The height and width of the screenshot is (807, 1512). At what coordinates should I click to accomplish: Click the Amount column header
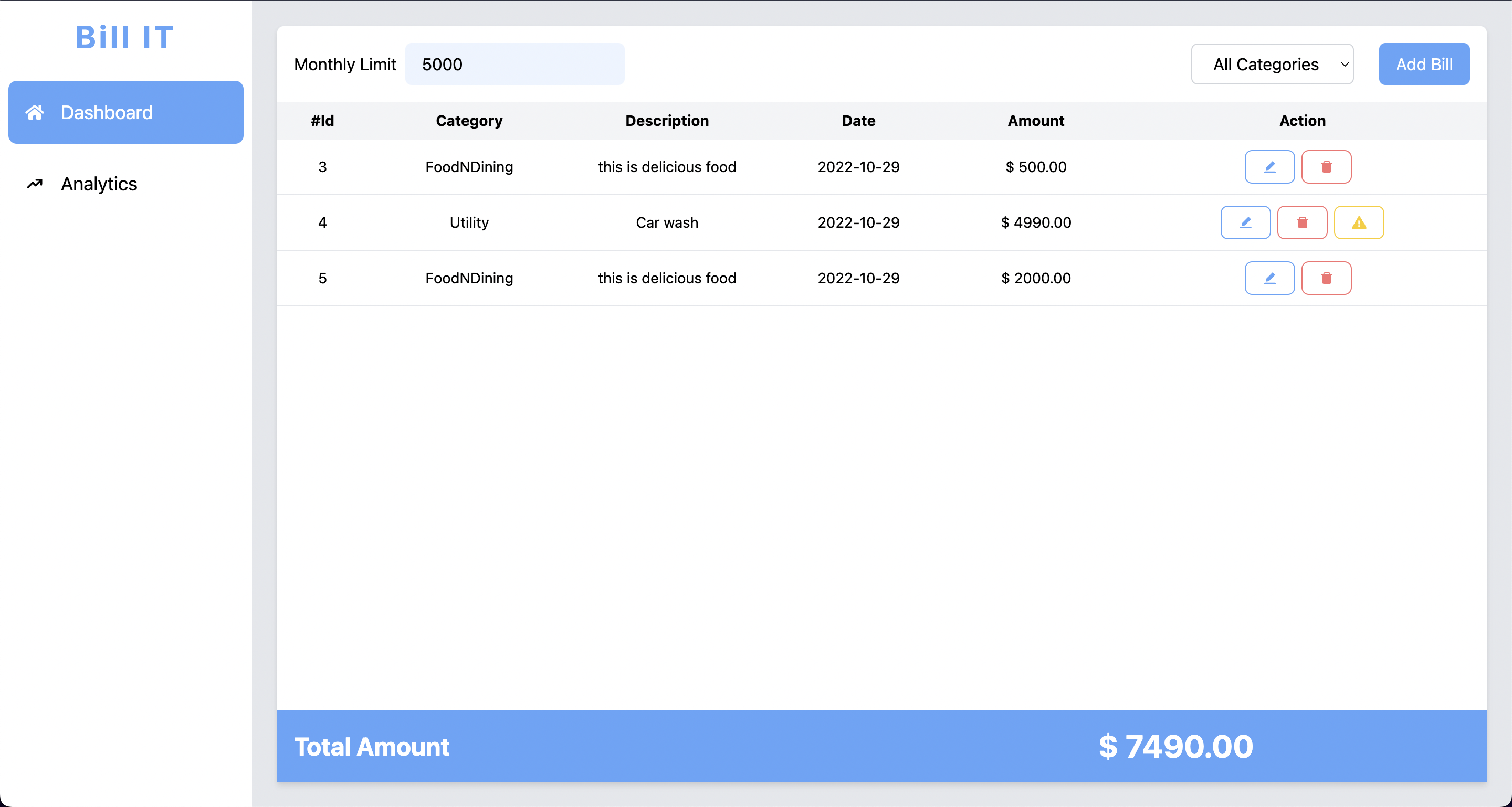pos(1035,121)
